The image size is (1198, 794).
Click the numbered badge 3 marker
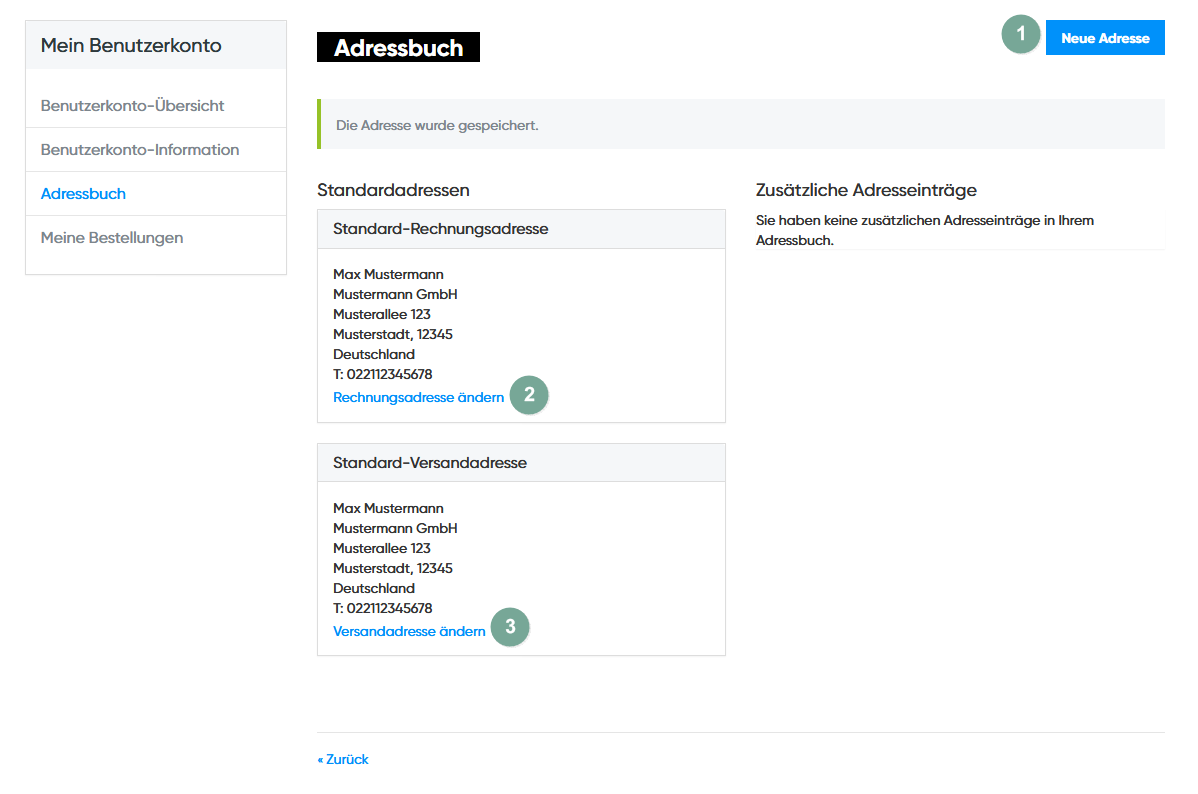tap(510, 628)
